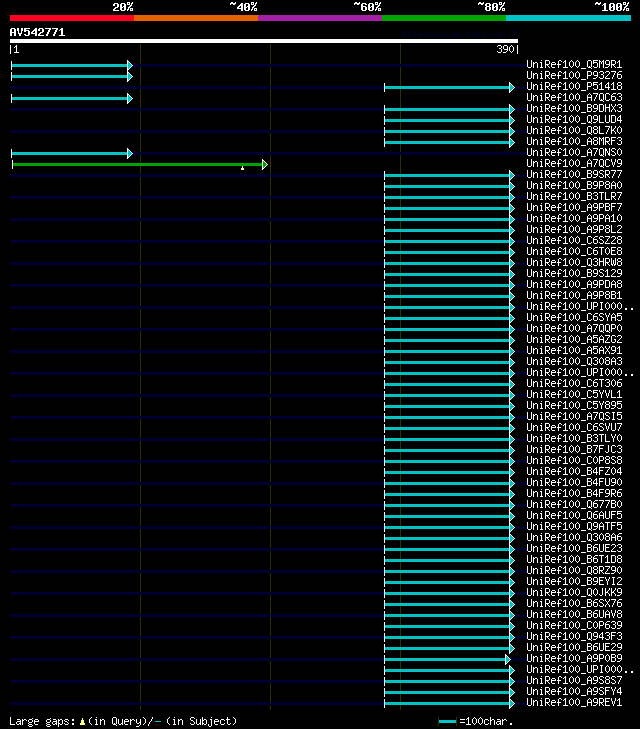This screenshot has height=729, width=640.
Task: Click the label UniRef100_A7QQP0
Action: tap(574, 328)
